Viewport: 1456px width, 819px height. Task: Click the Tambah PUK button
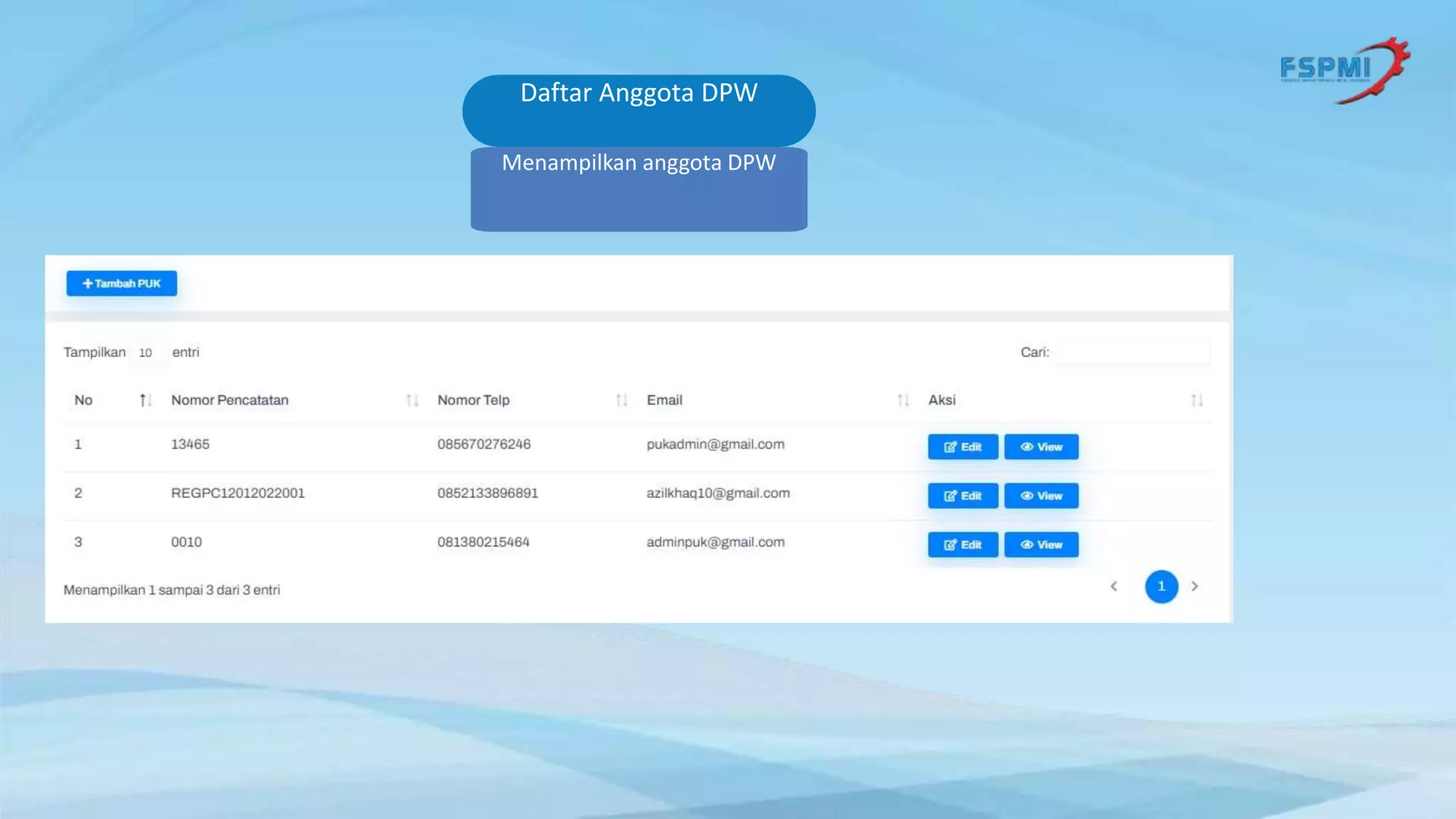click(x=122, y=283)
